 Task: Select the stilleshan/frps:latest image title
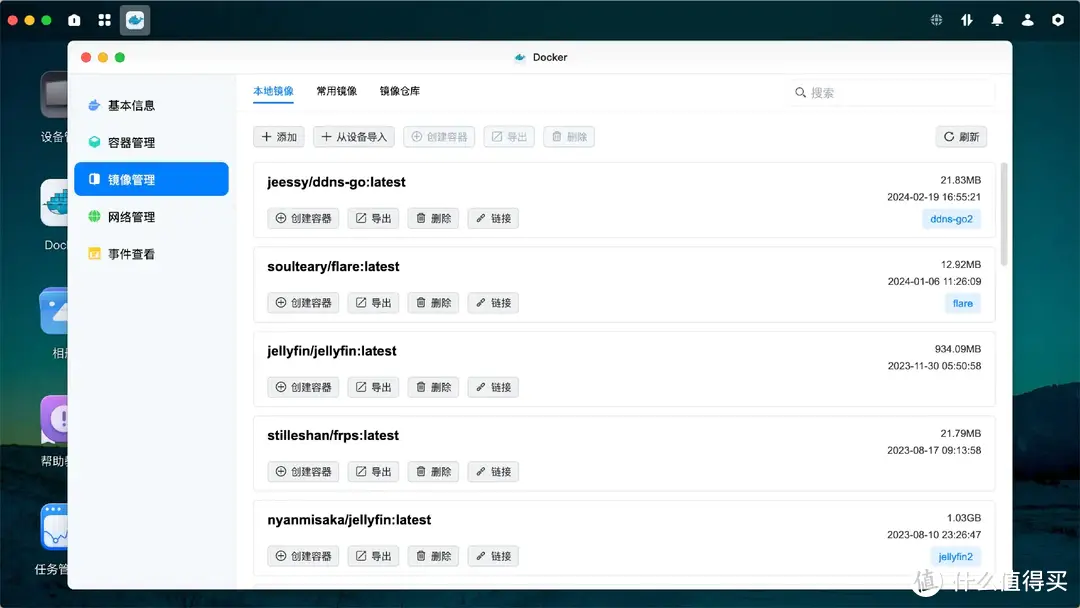click(333, 435)
